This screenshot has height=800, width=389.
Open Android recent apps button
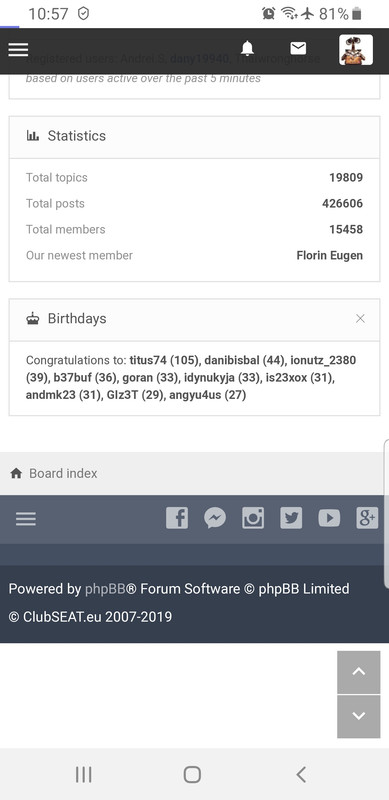tap(84, 774)
